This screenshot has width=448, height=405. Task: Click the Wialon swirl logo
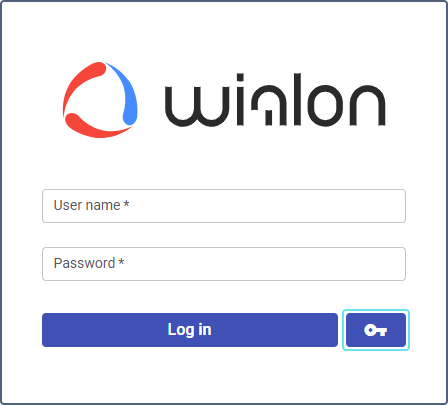tap(100, 100)
